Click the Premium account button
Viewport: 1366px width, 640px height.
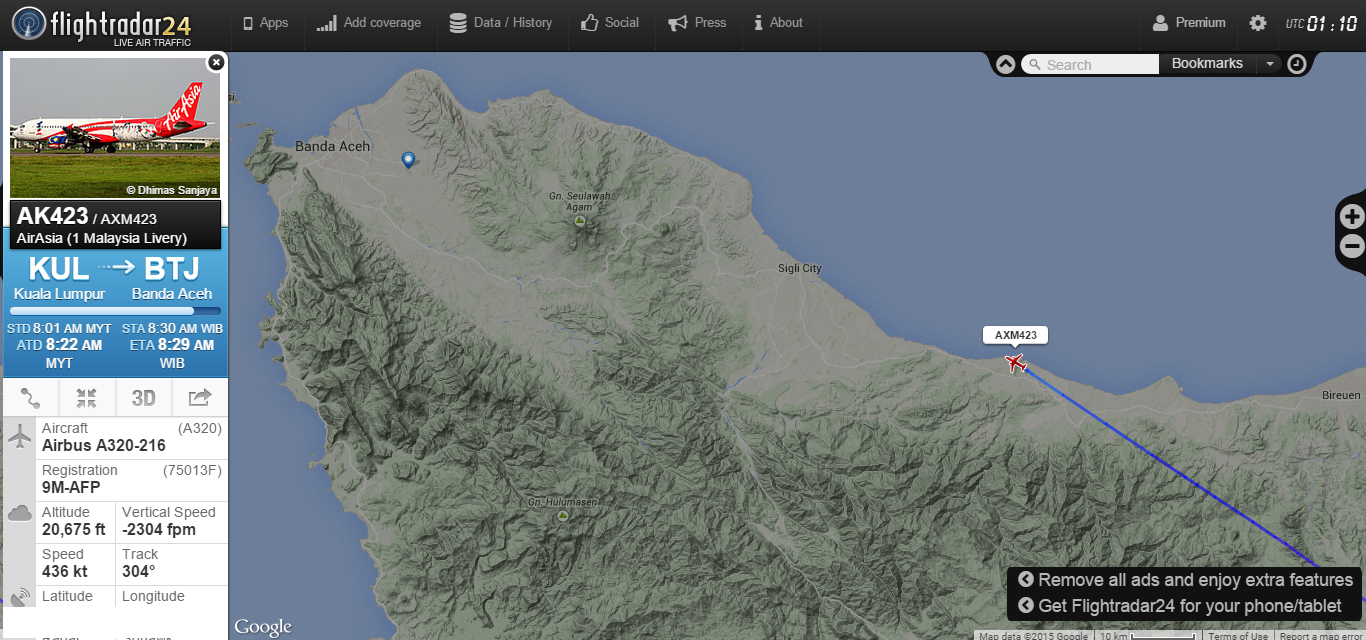point(1189,23)
